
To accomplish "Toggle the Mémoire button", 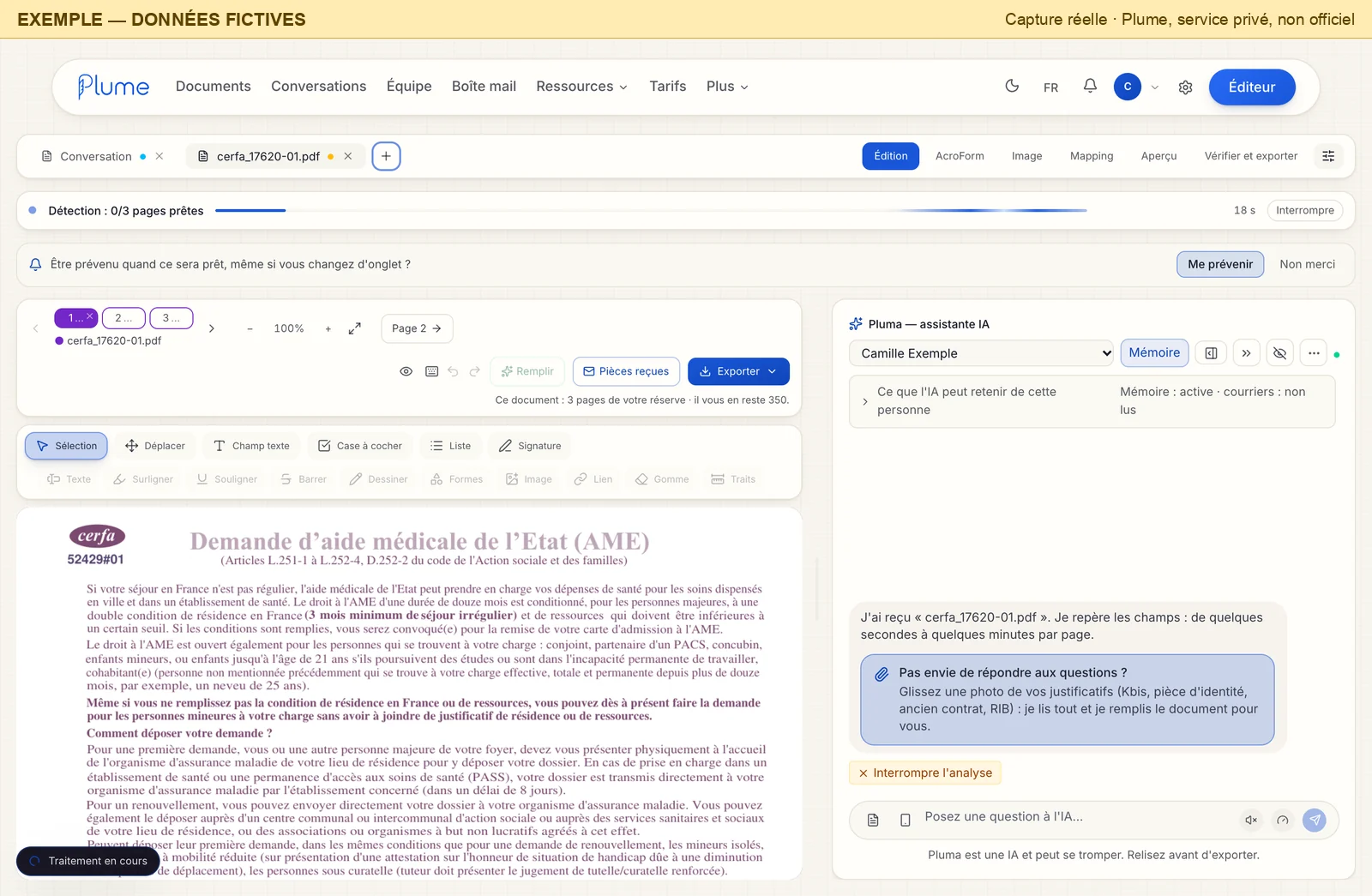I will point(1154,353).
